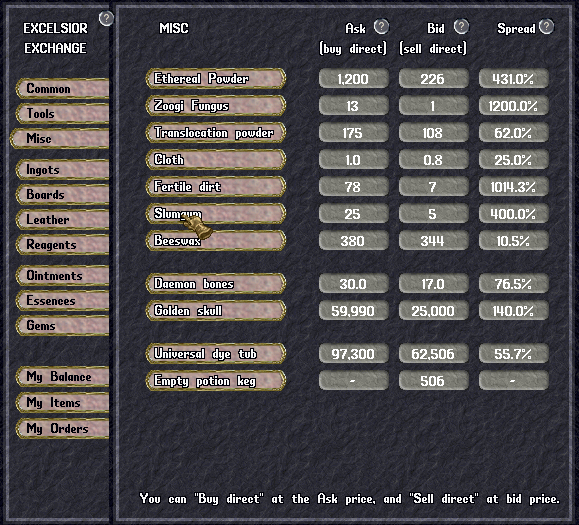Click the Beeswax ask price 380
This screenshot has width=579, height=525.
[353, 241]
